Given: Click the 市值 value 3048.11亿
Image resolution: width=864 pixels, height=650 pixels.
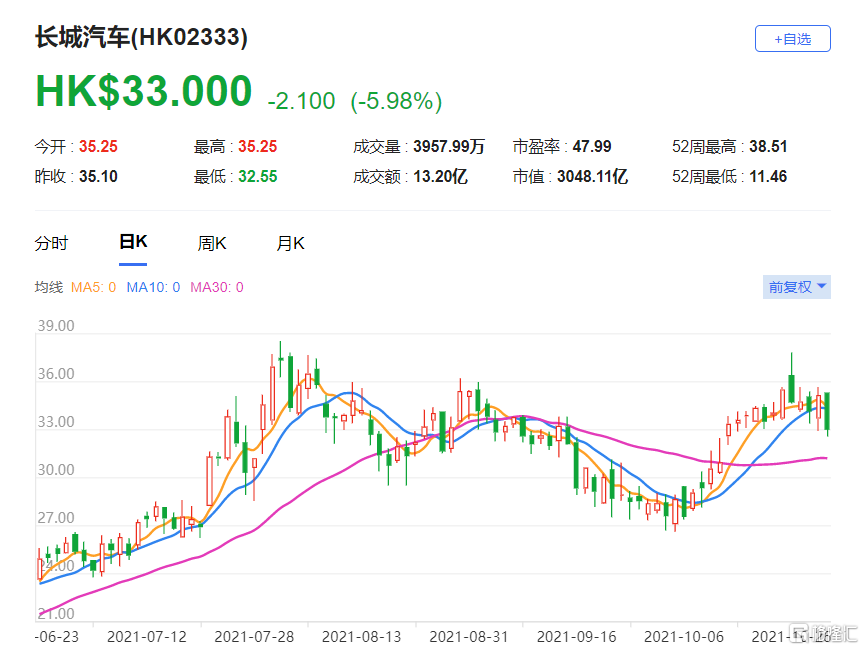Looking at the screenshot, I should (x=592, y=176).
